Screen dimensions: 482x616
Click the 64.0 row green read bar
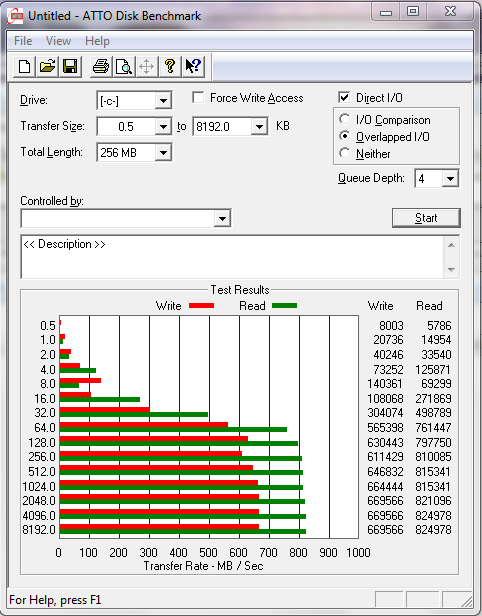point(173,429)
